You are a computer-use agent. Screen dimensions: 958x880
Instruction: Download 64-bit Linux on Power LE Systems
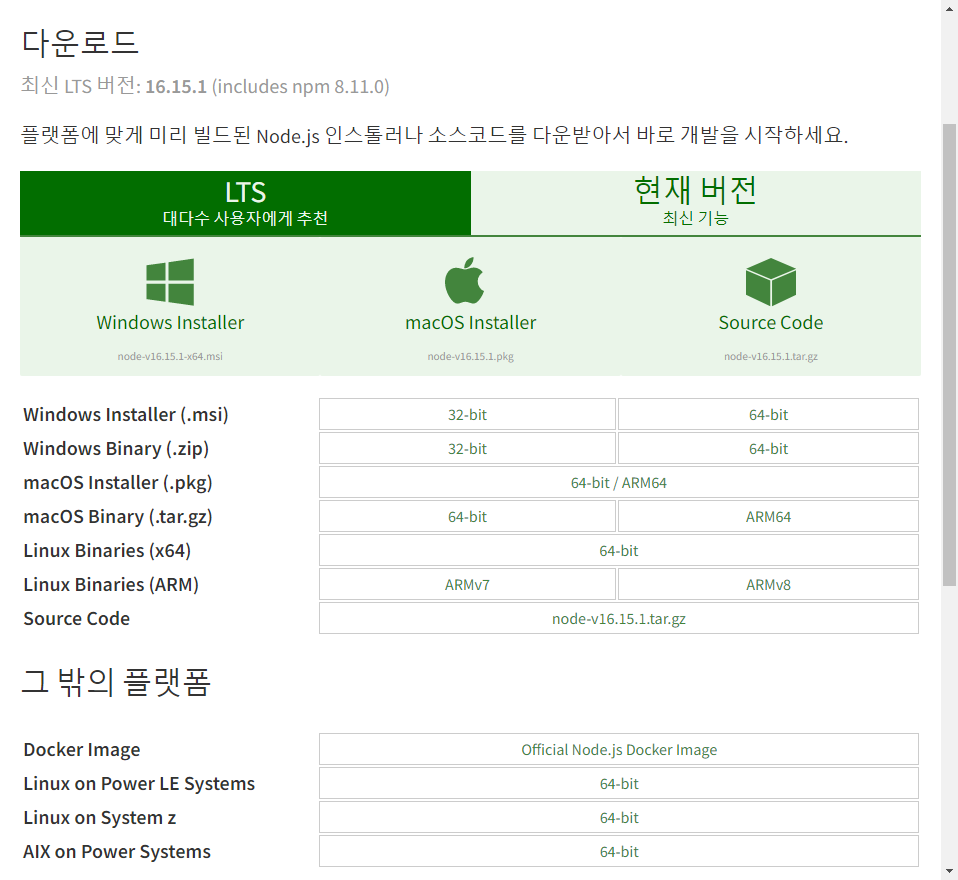[619, 783]
